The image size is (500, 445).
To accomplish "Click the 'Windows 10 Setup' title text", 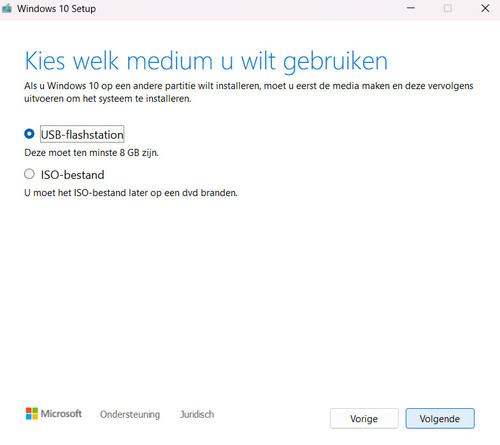I will (56, 9).
